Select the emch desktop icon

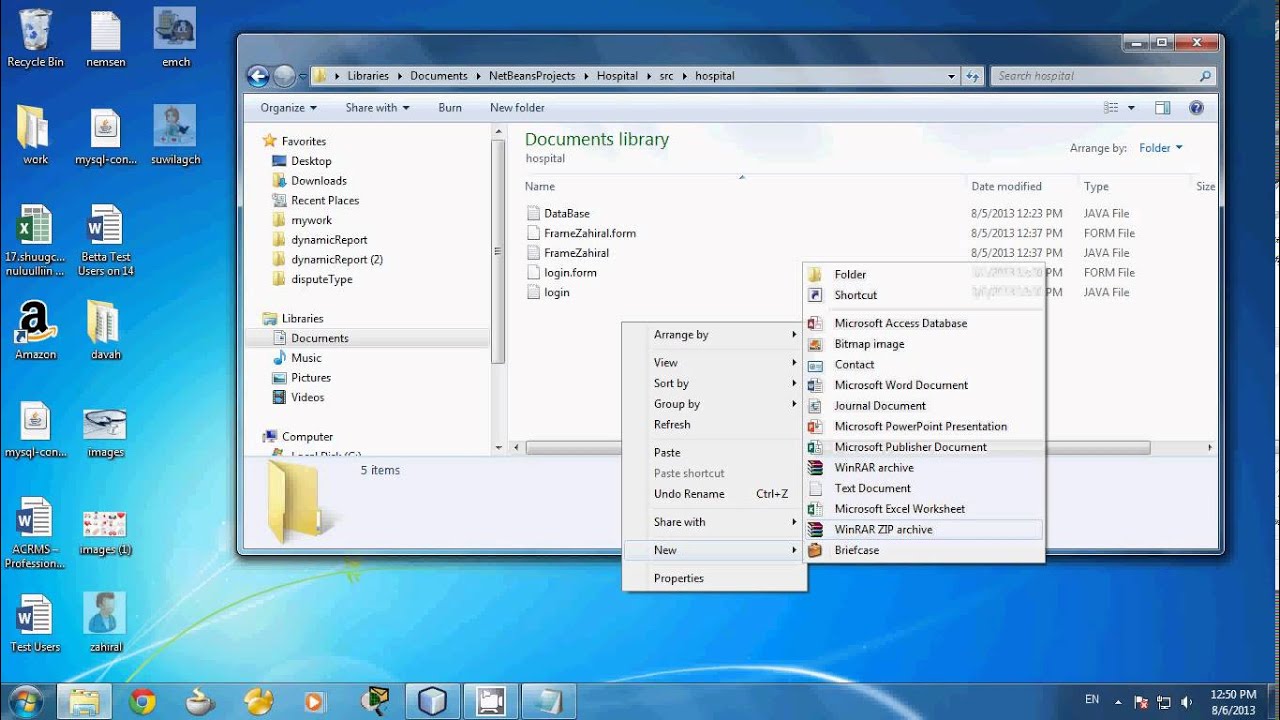(175, 38)
